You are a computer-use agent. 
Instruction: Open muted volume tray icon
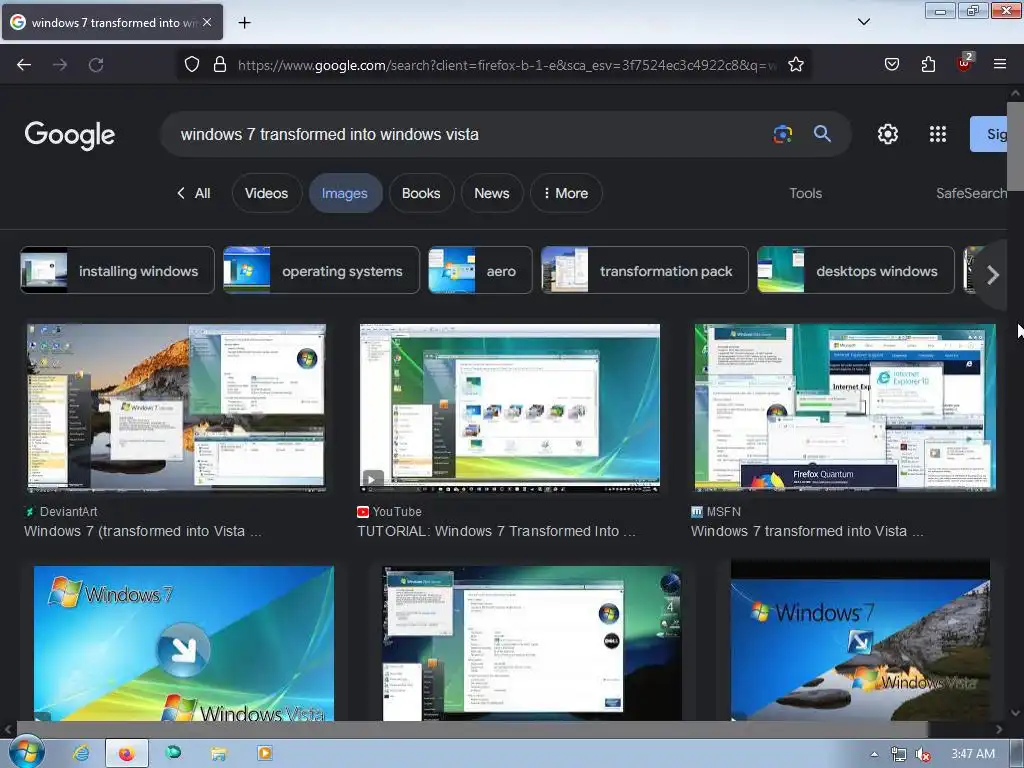923,754
